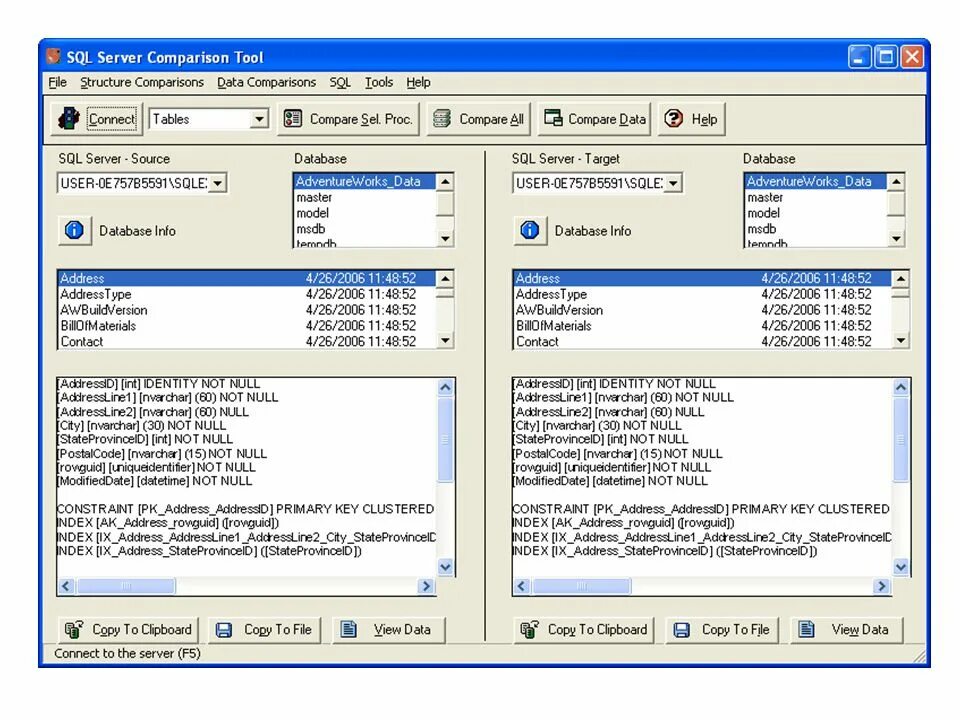Click Compare All button text
This screenshot has height=720, width=960.
point(492,119)
